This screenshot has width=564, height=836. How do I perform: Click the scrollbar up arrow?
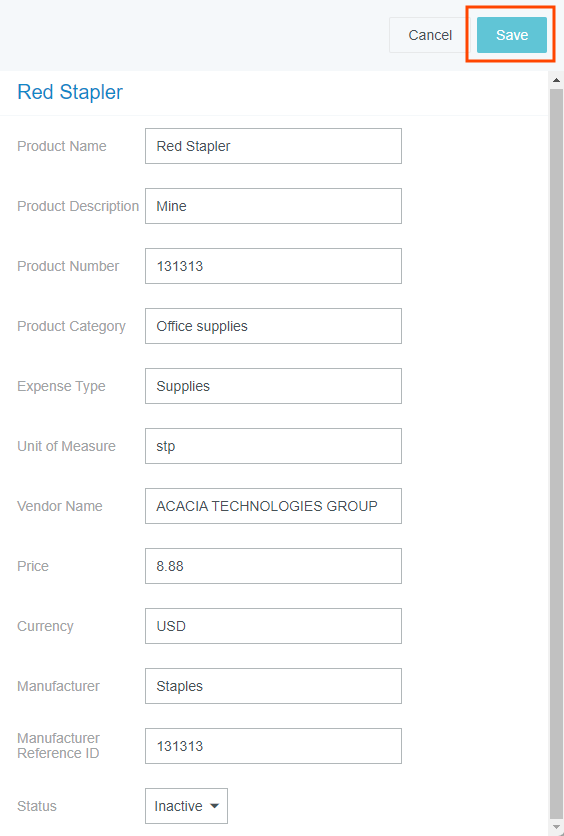pos(556,80)
